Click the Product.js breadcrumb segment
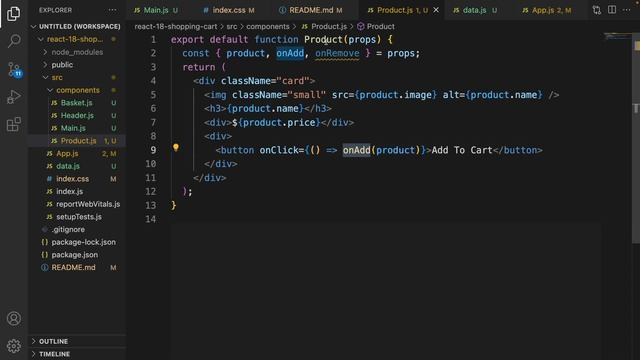640x360 pixels. (x=324, y=27)
